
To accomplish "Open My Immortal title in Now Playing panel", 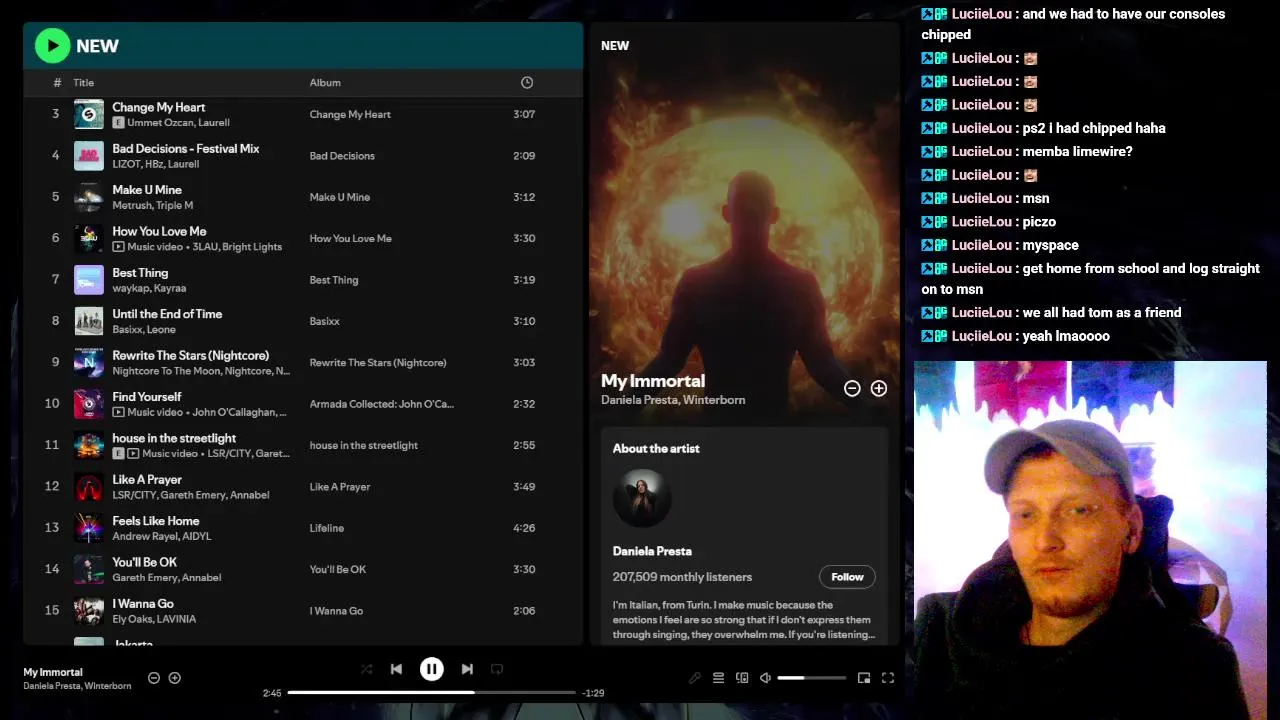I will tap(653, 381).
